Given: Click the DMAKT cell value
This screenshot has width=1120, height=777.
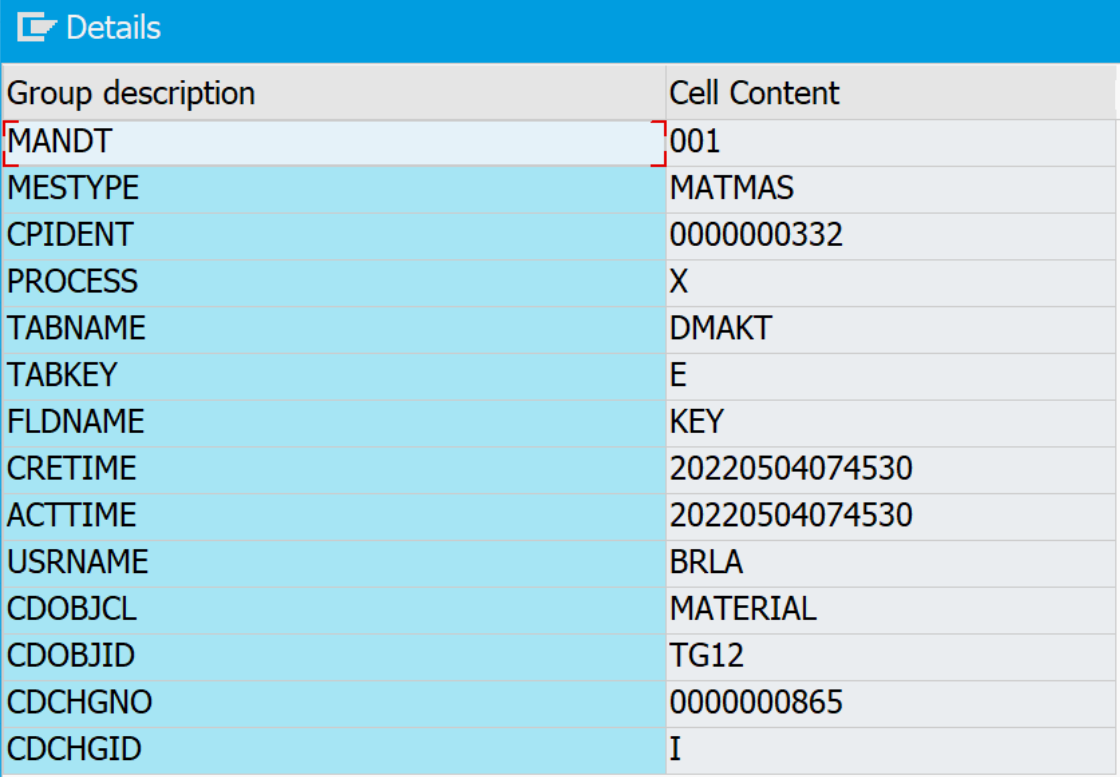Looking at the screenshot, I should [720, 328].
